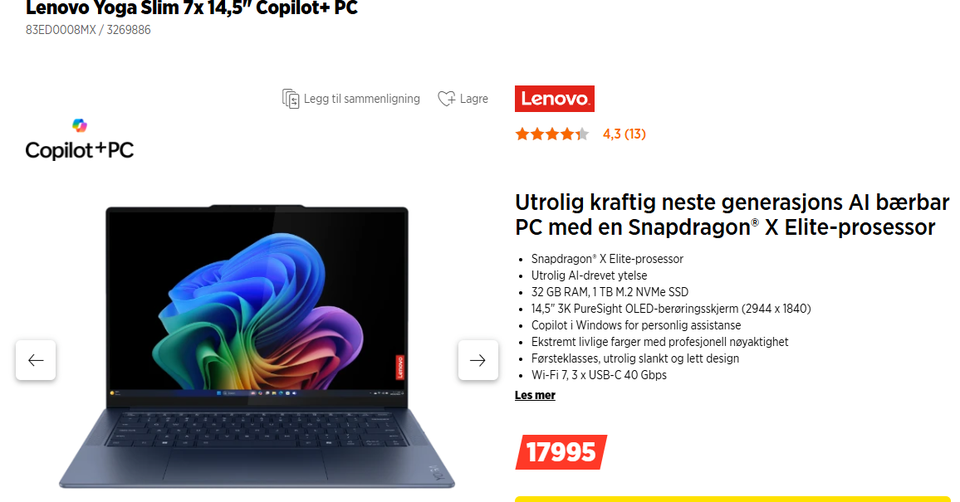This screenshot has height=502, width=960.
Task: Click the product number 83ED0008MX / 3269886
Action: click(88, 30)
